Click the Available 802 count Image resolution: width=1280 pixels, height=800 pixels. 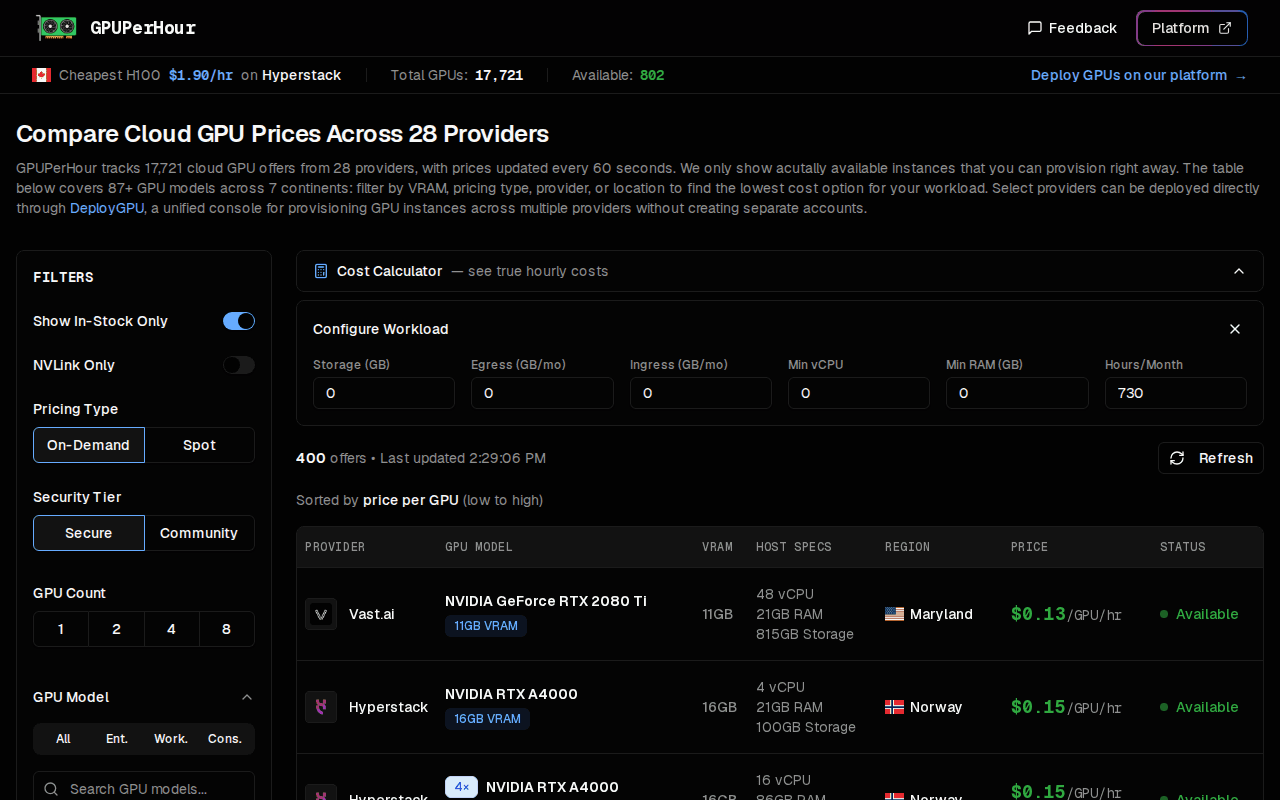[652, 75]
